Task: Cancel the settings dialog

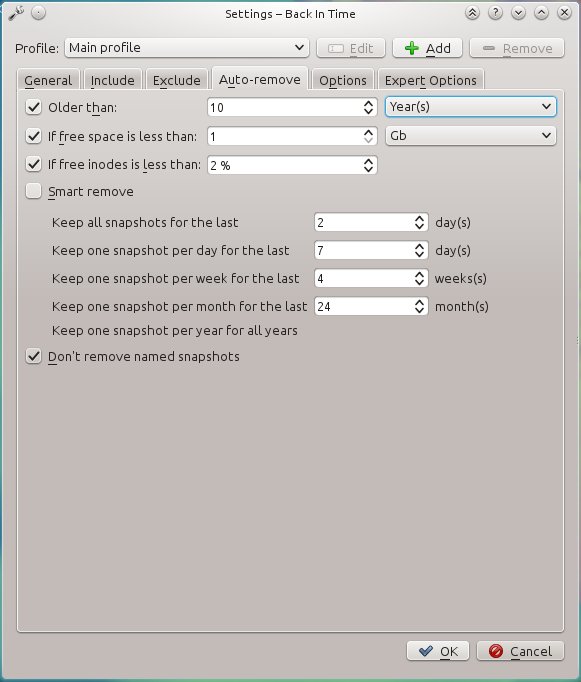Action: 521,651
